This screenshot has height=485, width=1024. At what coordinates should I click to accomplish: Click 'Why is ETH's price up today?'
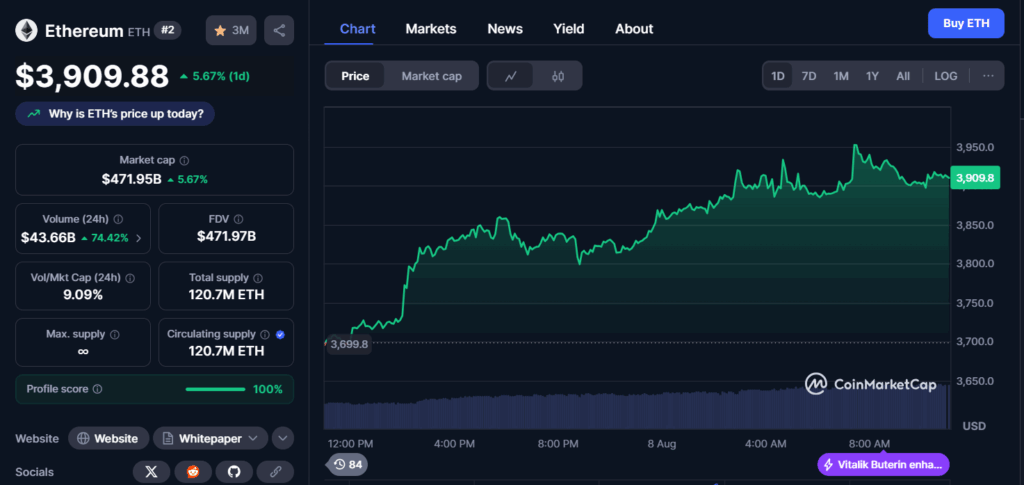pyautogui.click(x=115, y=114)
